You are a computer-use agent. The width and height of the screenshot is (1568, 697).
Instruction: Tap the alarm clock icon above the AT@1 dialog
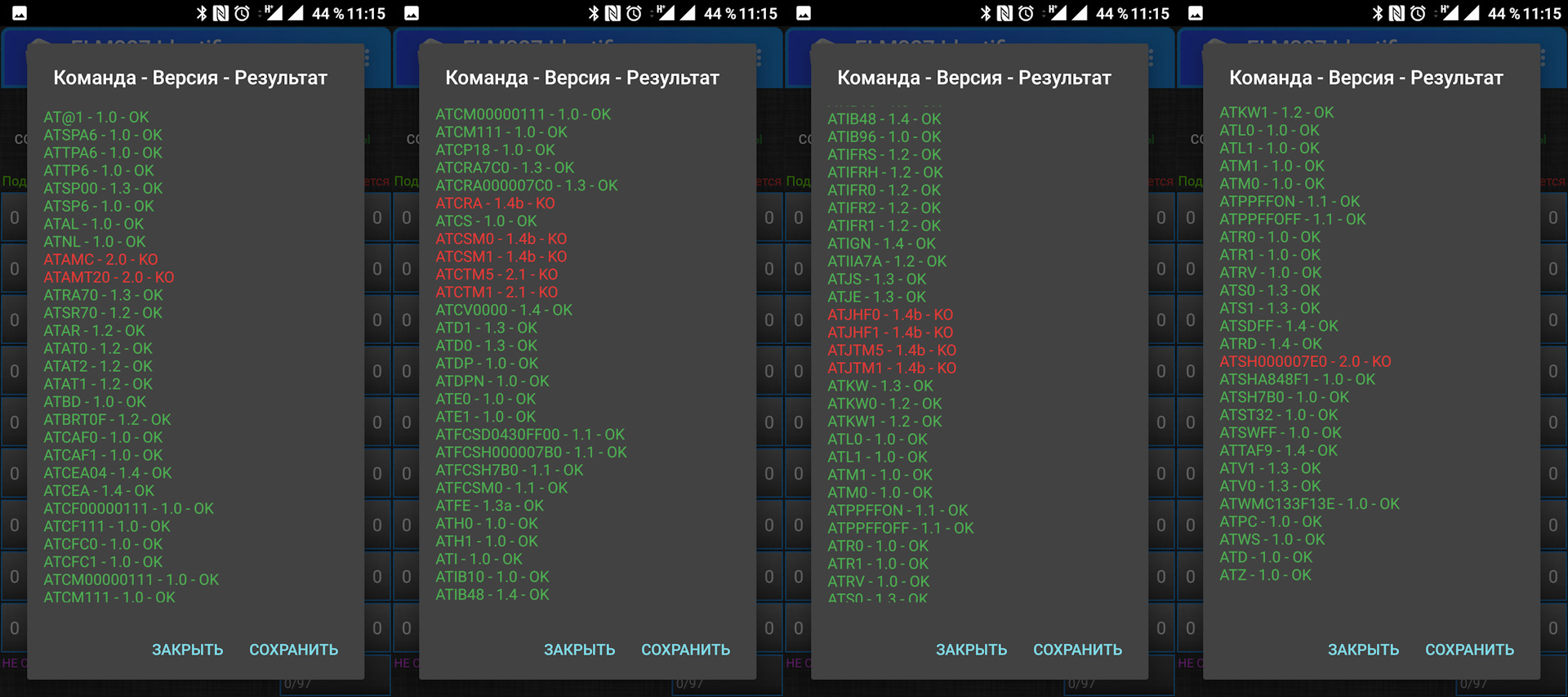242,13
